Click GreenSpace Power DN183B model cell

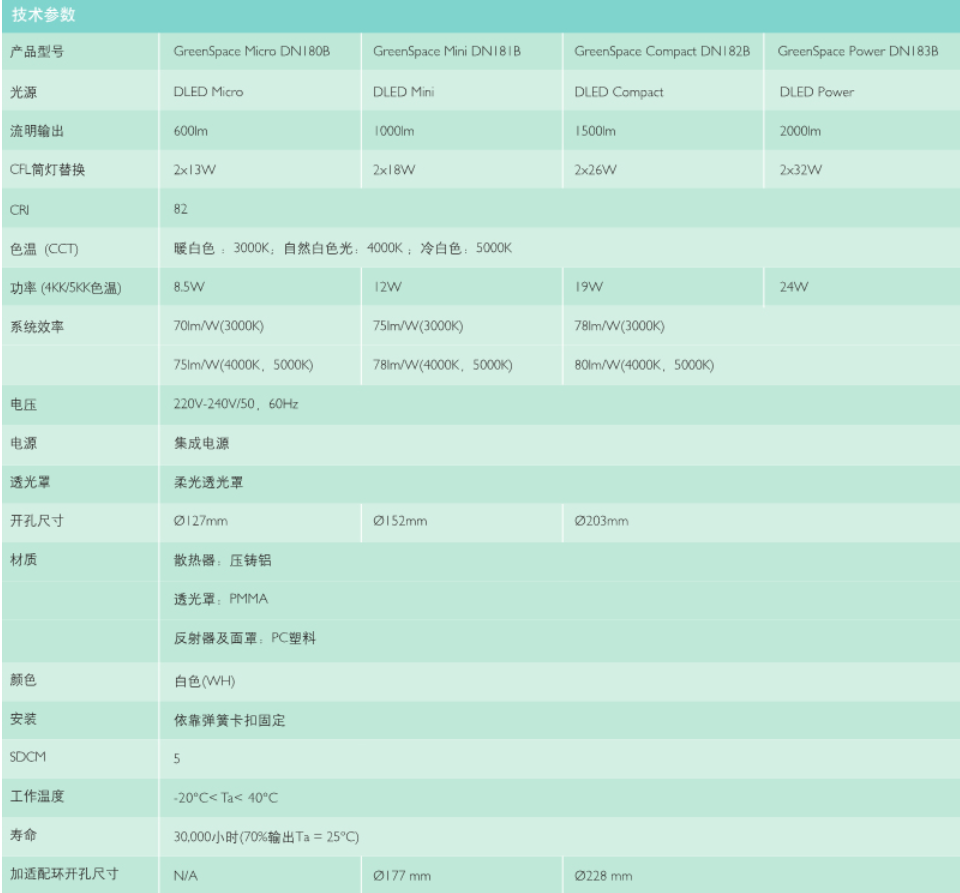858,51
